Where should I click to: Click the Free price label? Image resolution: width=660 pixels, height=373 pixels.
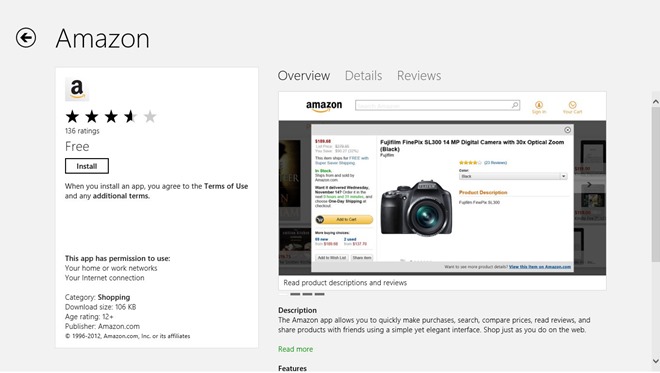click(x=77, y=147)
